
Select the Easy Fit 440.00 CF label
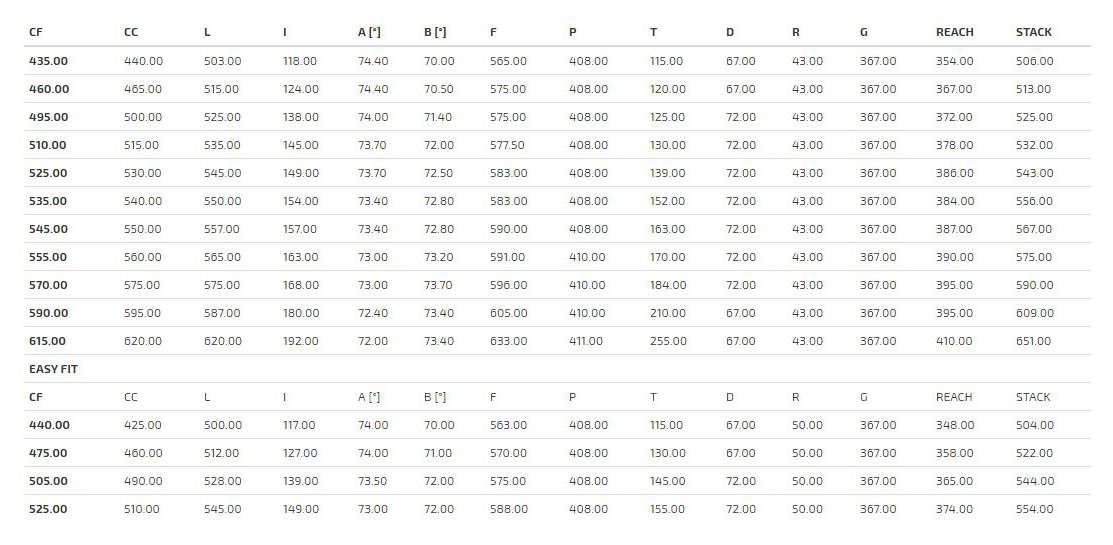pyautogui.click(x=49, y=425)
